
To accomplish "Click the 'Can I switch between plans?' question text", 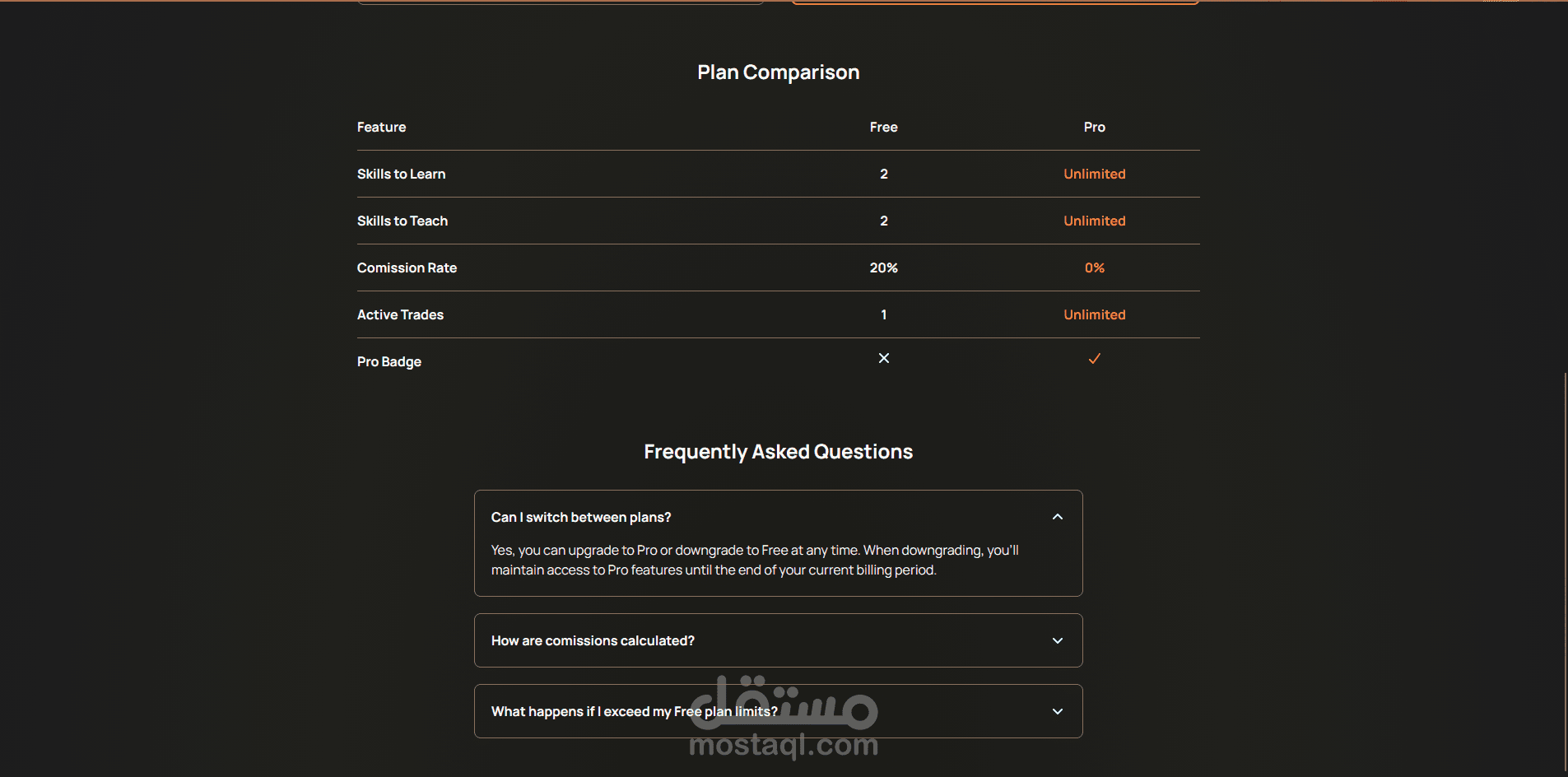I will pos(581,517).
